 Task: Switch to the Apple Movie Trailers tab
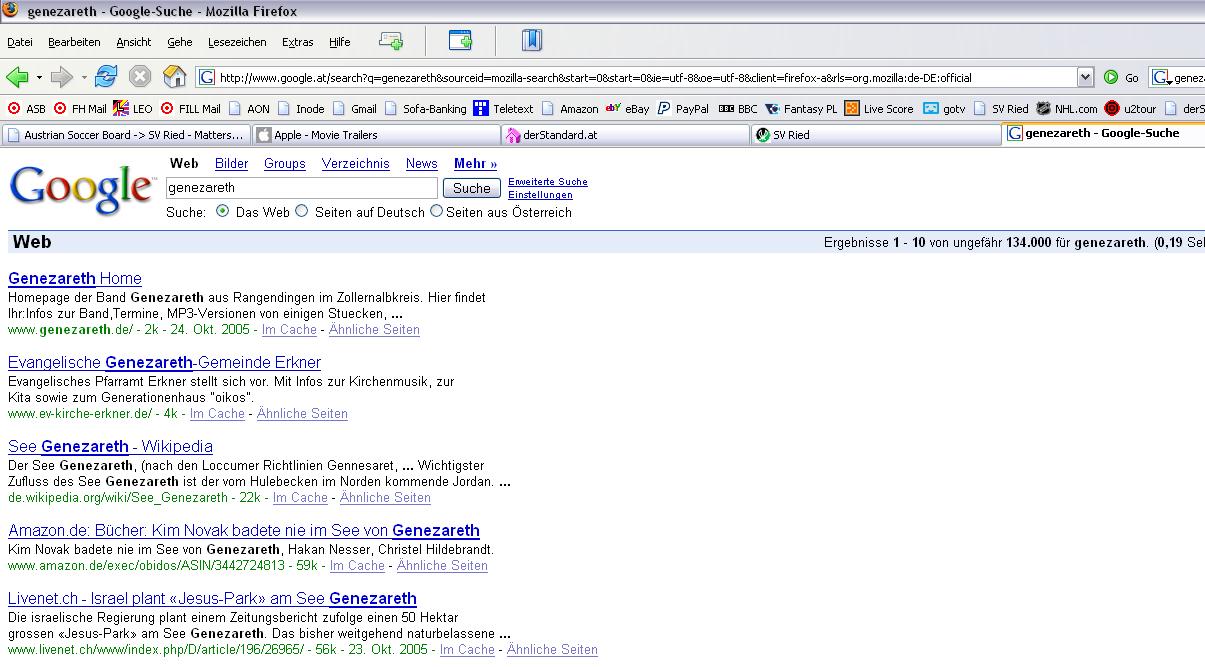coord(376,134)
